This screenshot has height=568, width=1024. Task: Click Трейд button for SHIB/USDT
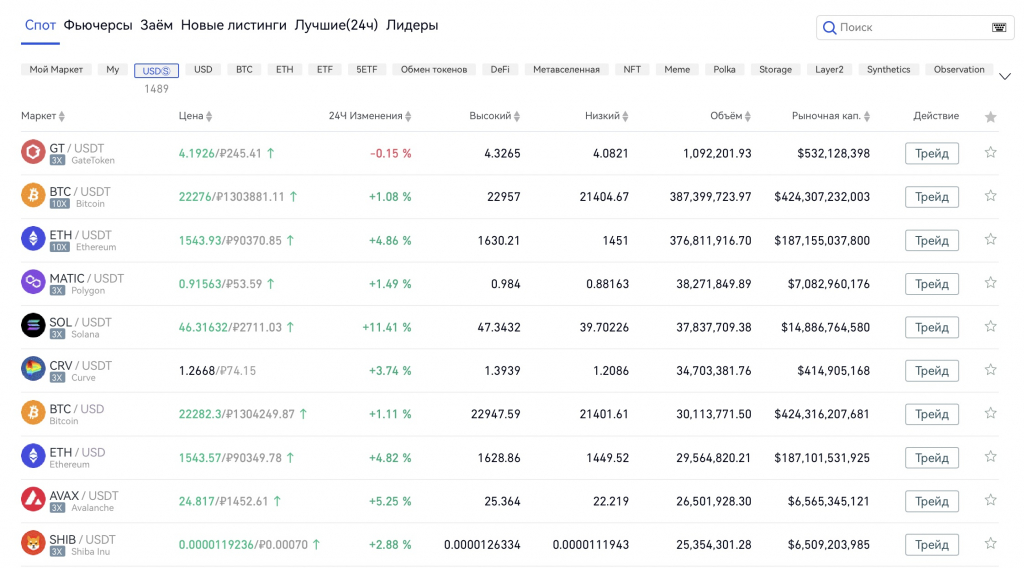[932, 544]
